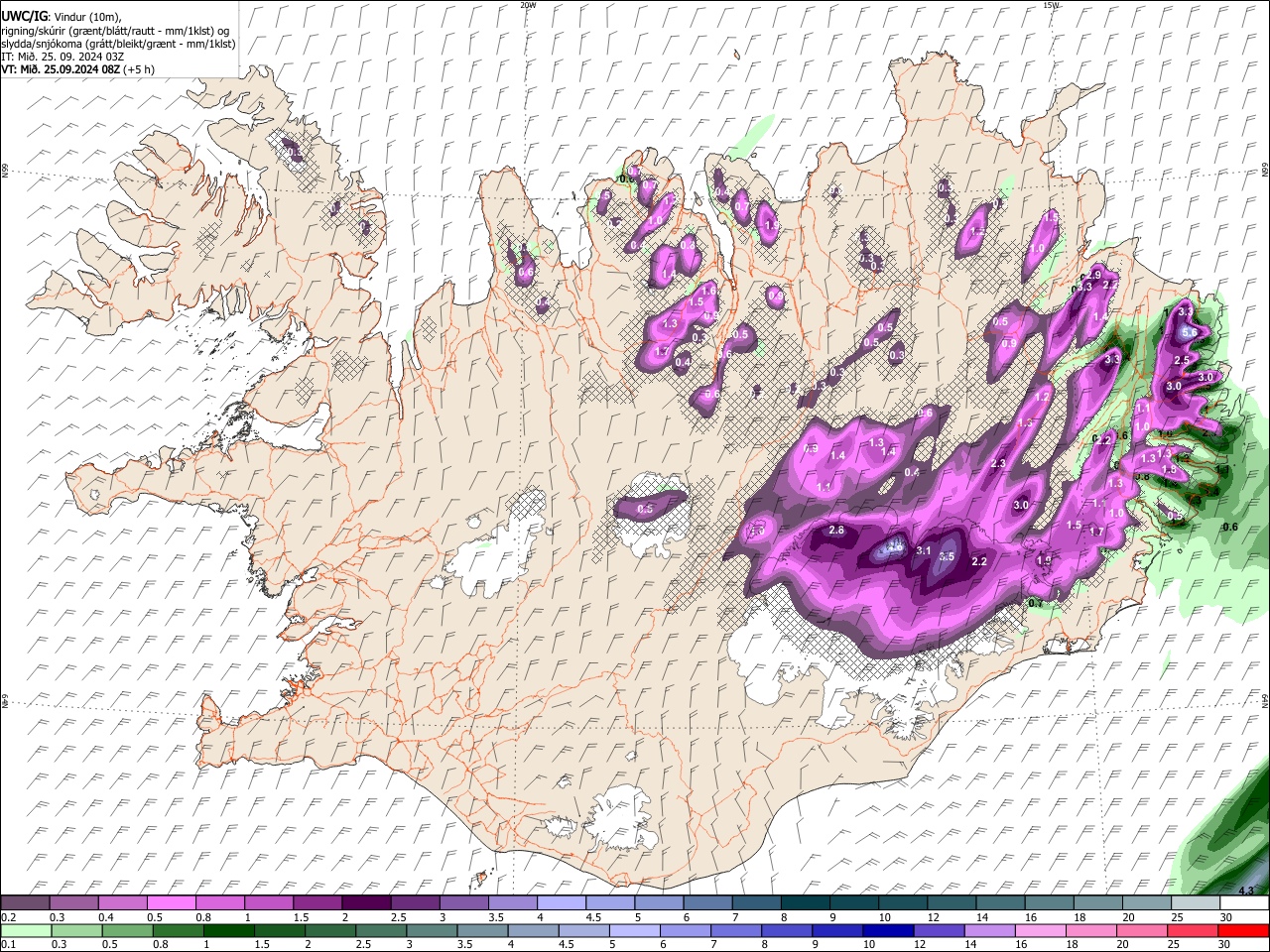The height and width of the screenshot is (952, 1270).
Task: Click the bright pink 0.5–0.8 swatch, top legend row
Action: click(172, 903)
